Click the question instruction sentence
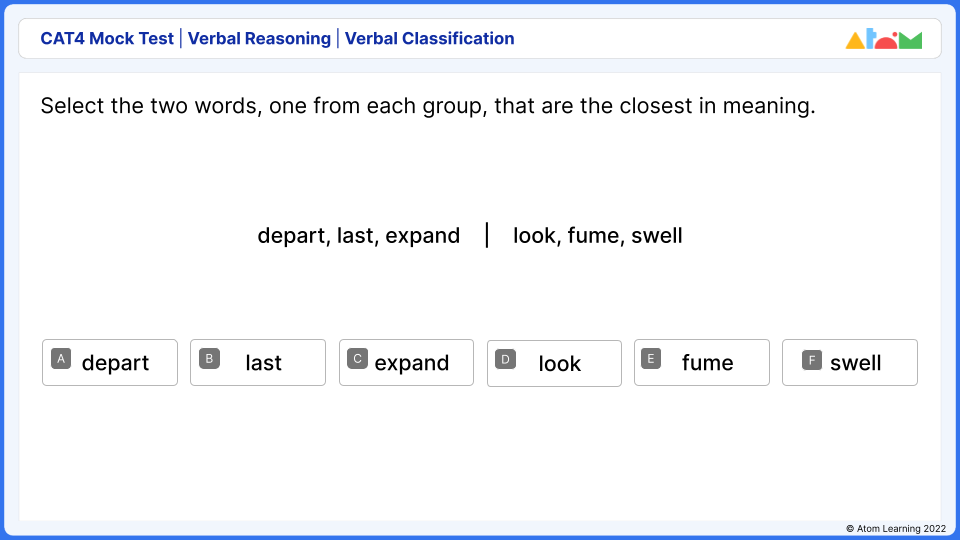The width and height of the screenshot is (960, 540). 428,106
